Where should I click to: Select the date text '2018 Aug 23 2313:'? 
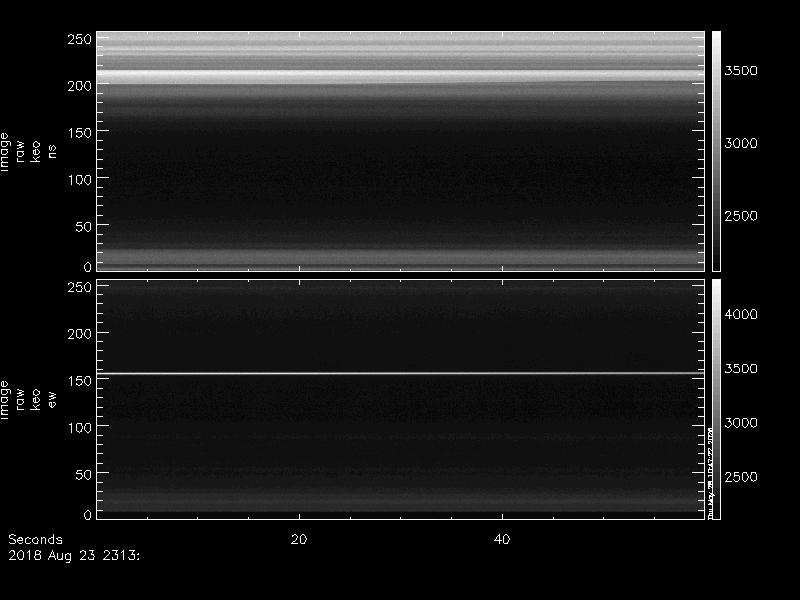point(74,556)
